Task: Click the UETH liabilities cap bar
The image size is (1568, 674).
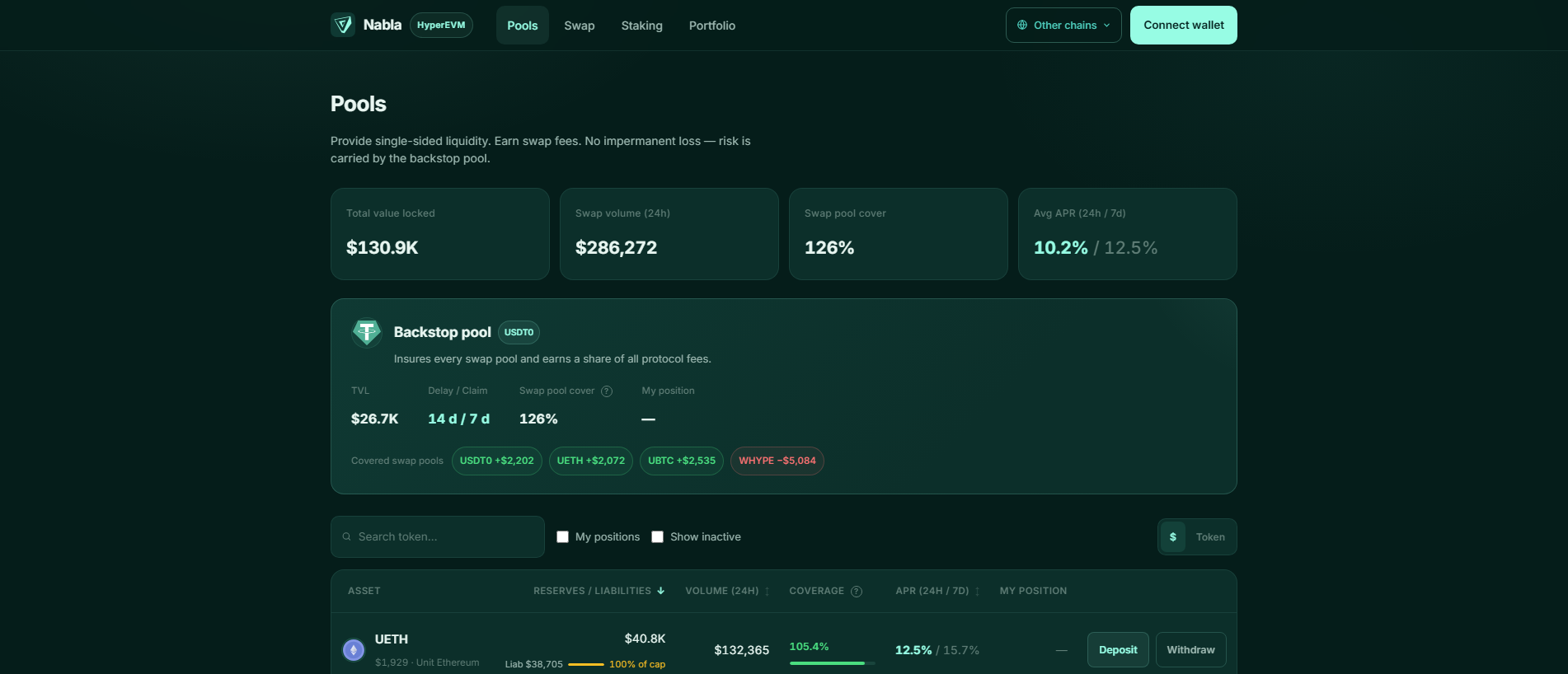Action: click(x=586, y=664)
